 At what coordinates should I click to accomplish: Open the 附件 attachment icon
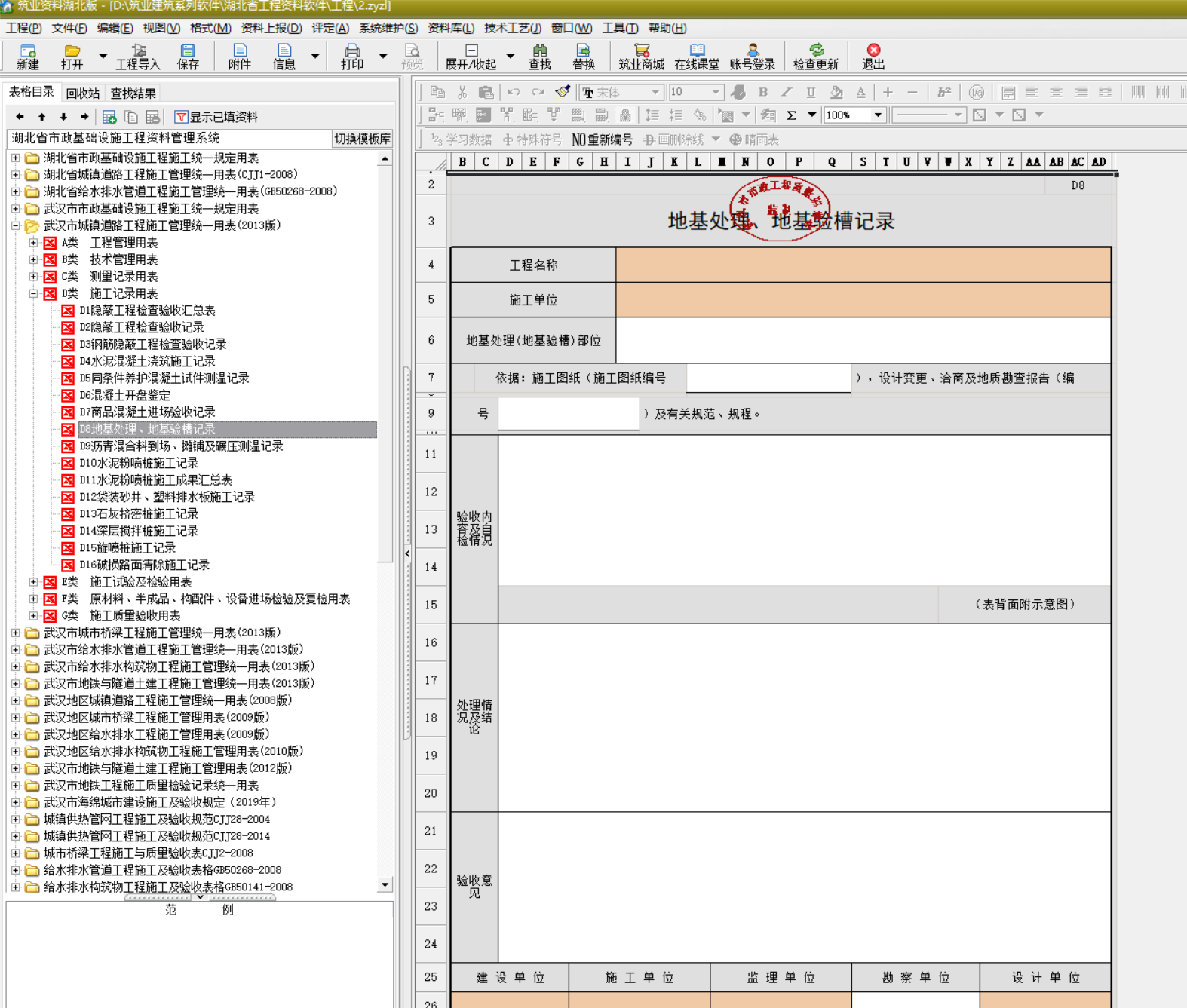[x=240, y=57]
